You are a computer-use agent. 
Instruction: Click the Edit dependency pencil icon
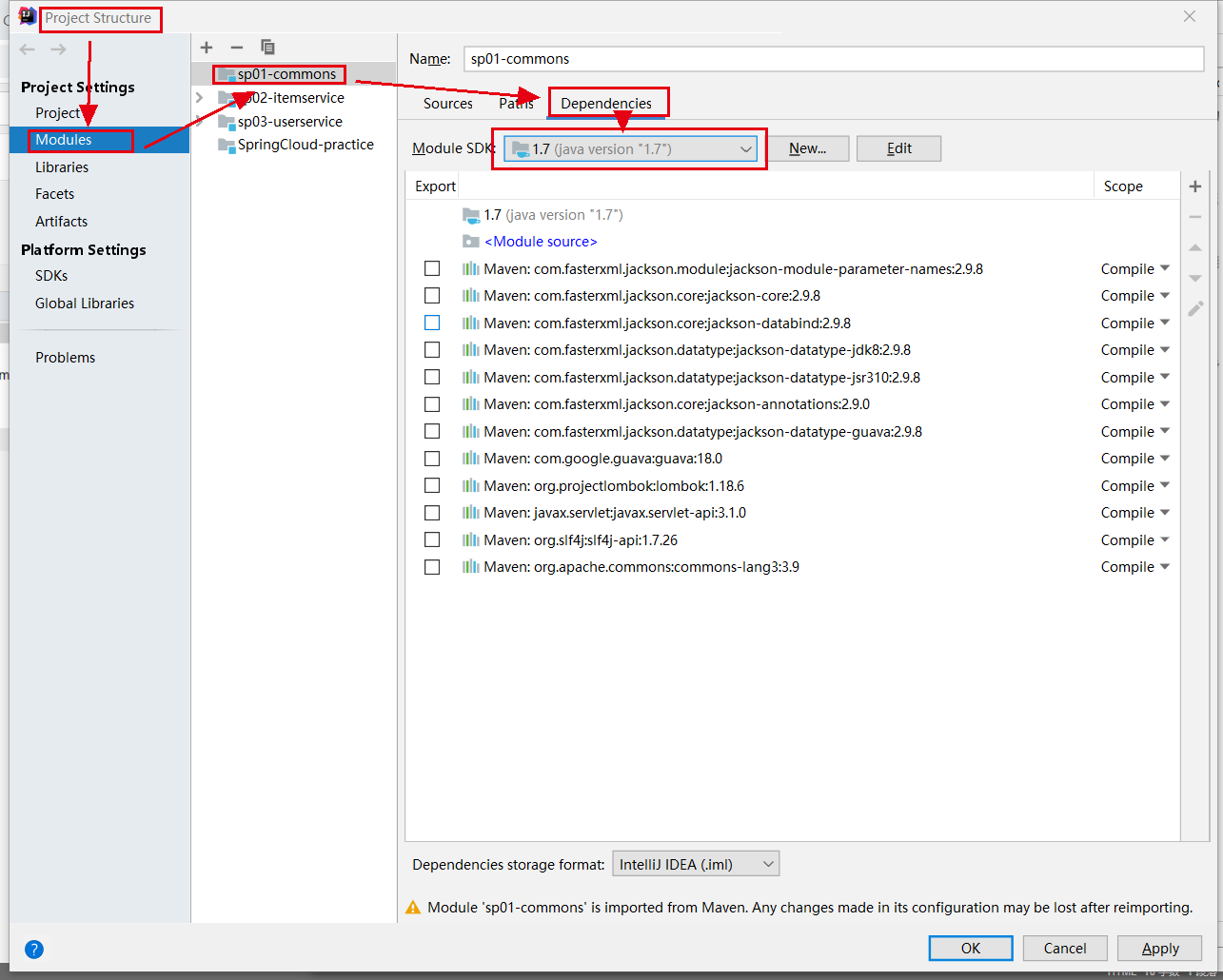pyautogui.click(x=1195, y=308)
